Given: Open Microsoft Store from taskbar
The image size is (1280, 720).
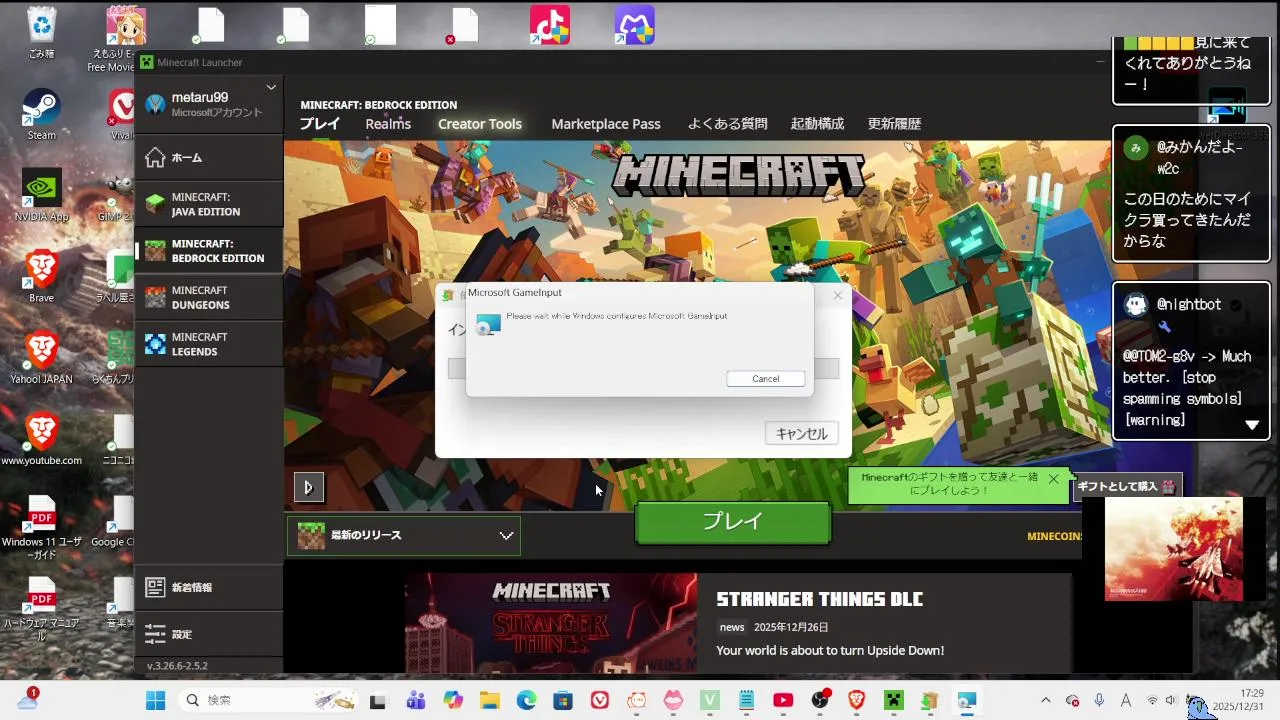Looking at the screenshot, I should (x=563, y=701).
